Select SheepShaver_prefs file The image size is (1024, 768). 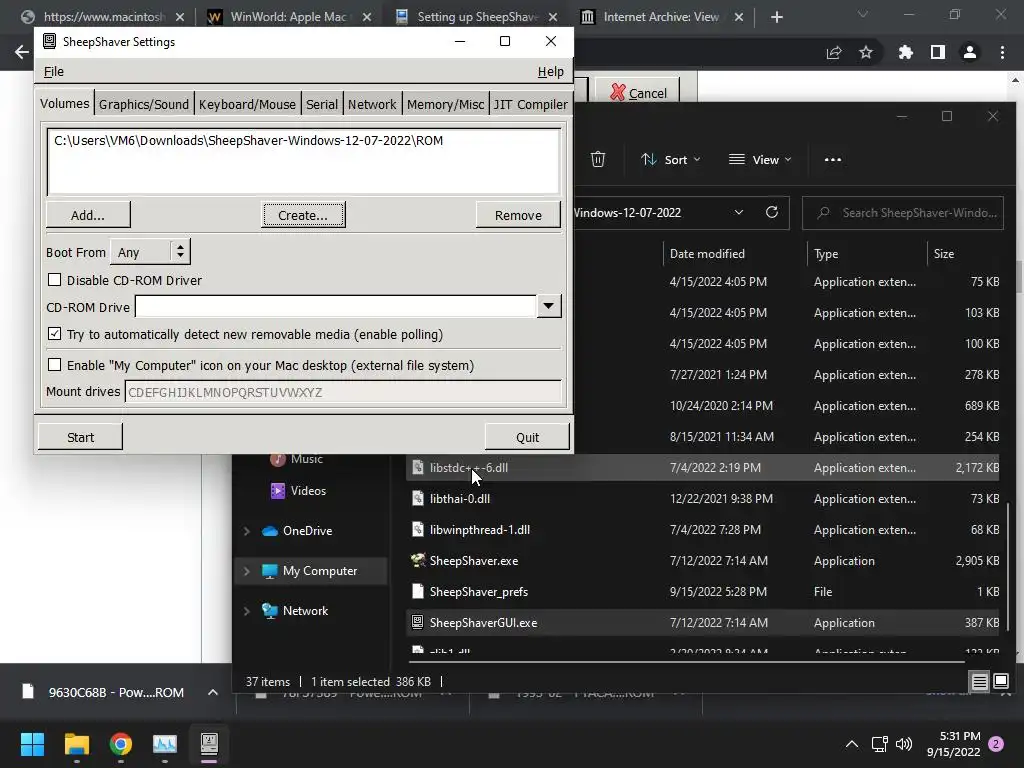coord(703,592)
